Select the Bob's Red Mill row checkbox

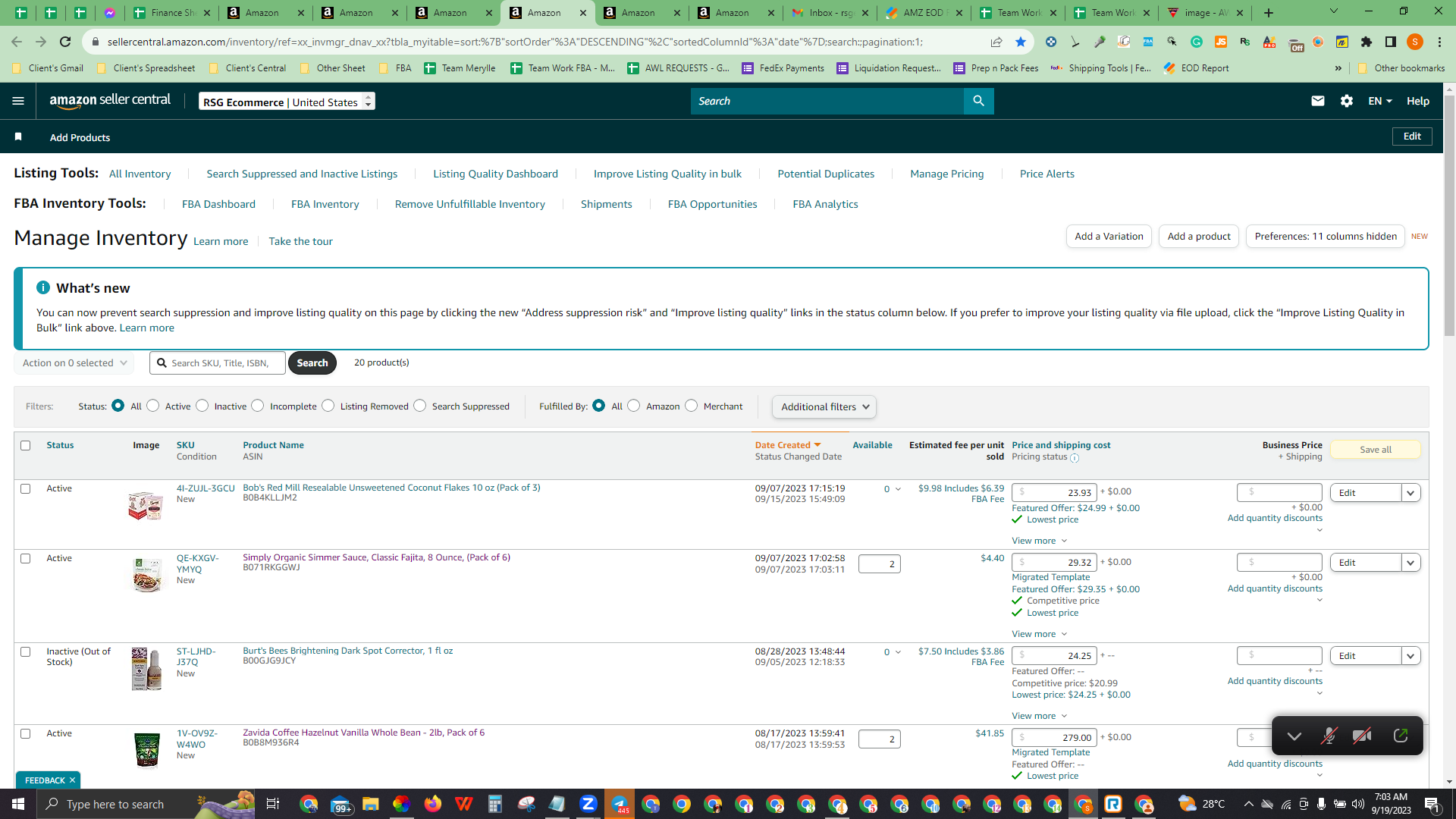[x=26, y=488]
